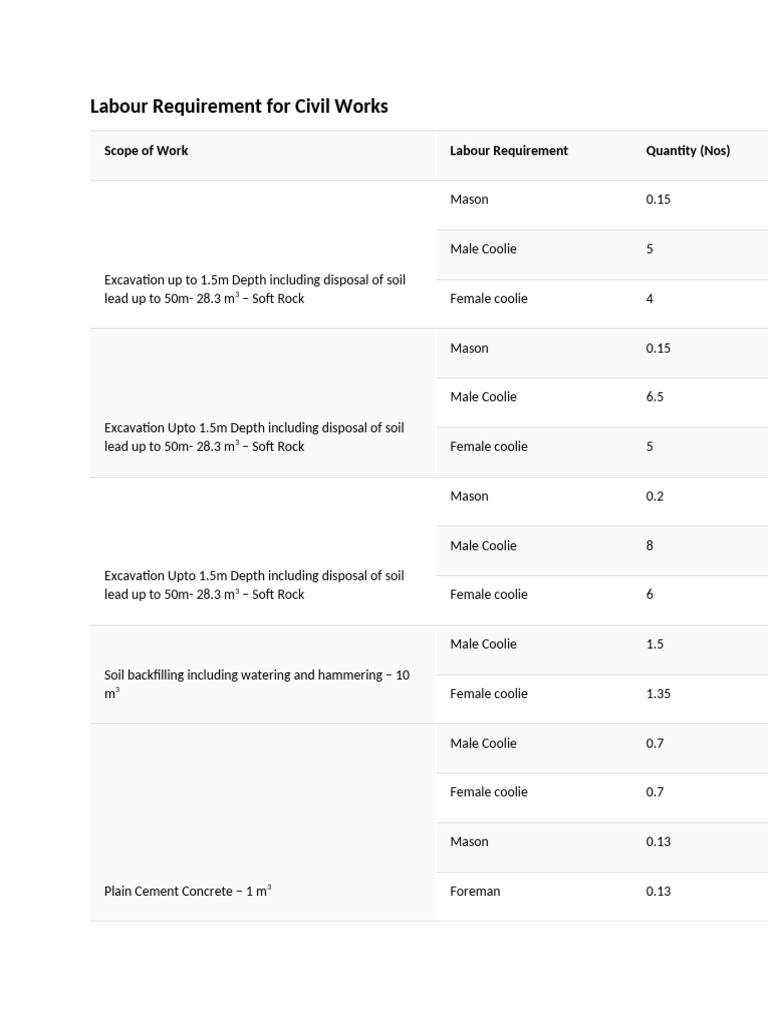This screenshot has height=1024, width=768.
Task: Click 'Male Coolie' with quantity 0.7
Action: coord(483,744)
